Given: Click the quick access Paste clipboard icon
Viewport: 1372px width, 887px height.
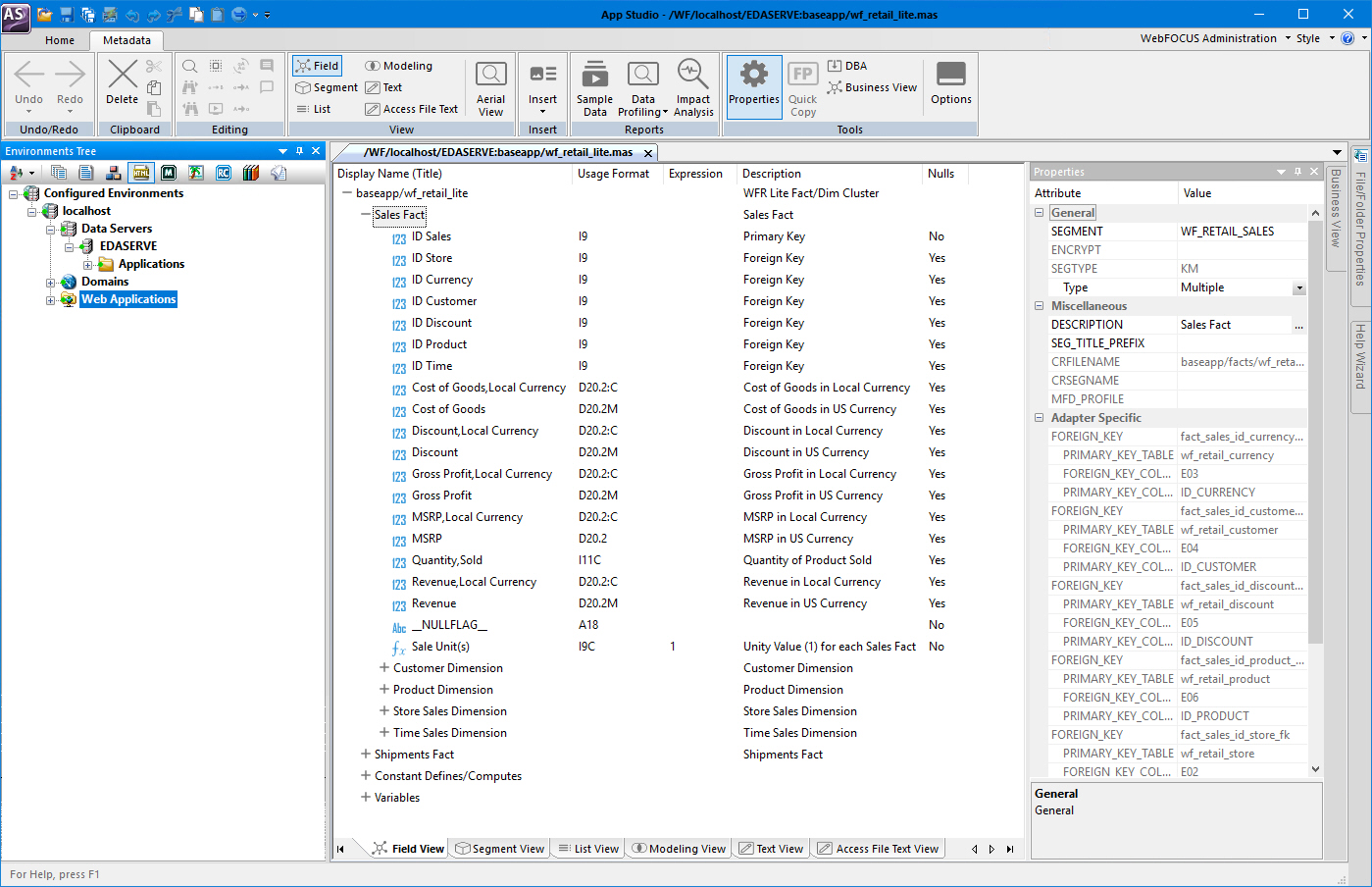Looking at the screenshot, I should pos(218,15).
